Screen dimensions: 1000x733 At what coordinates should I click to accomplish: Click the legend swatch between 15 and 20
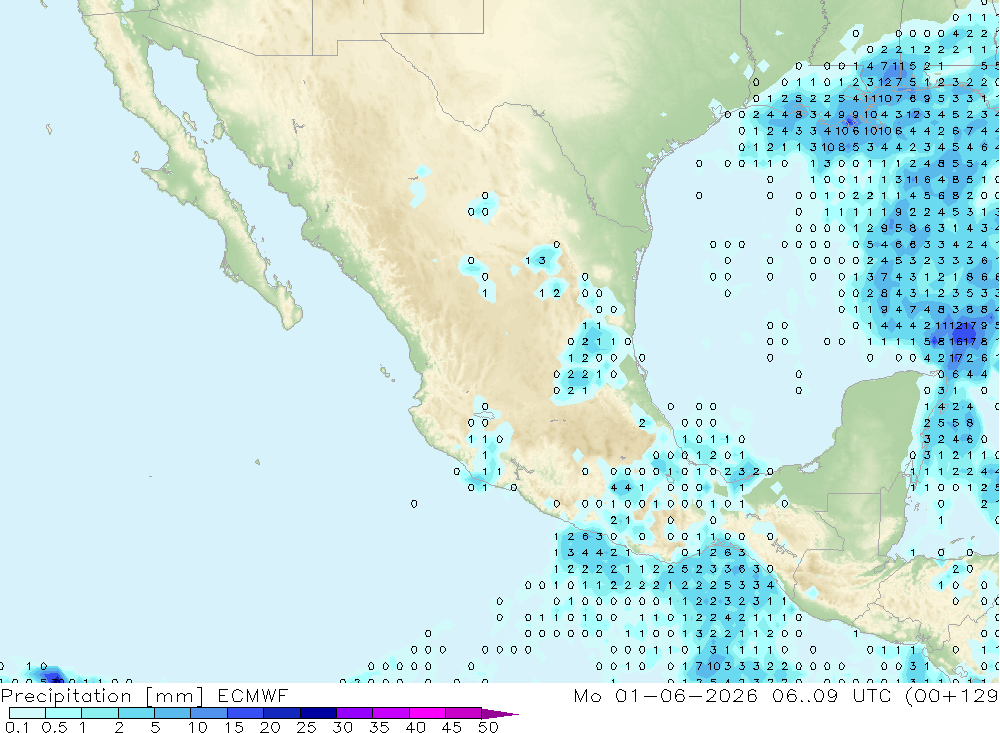coord(246,713)
